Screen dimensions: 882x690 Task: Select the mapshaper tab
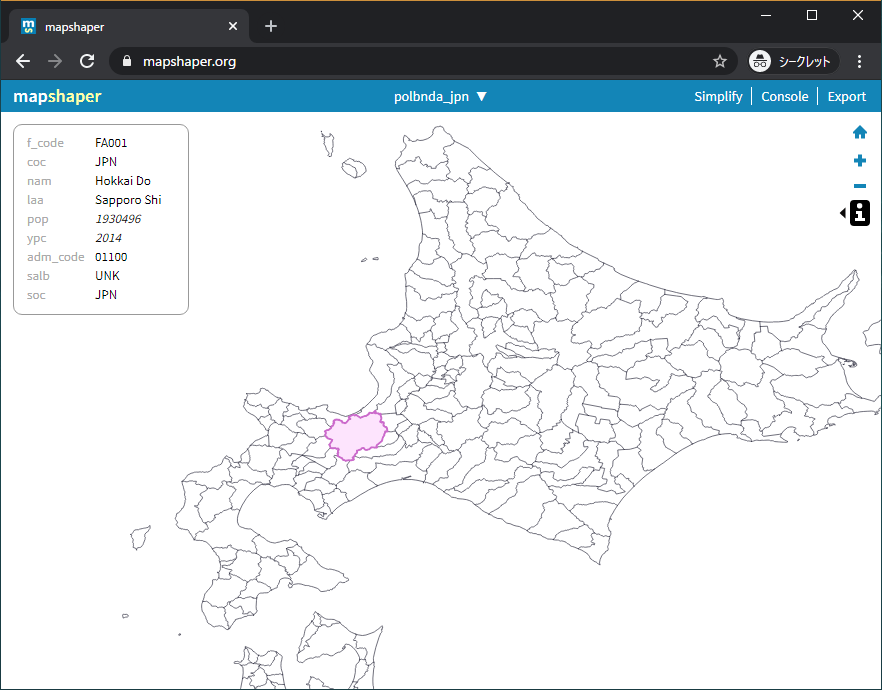tap(129, 26)
